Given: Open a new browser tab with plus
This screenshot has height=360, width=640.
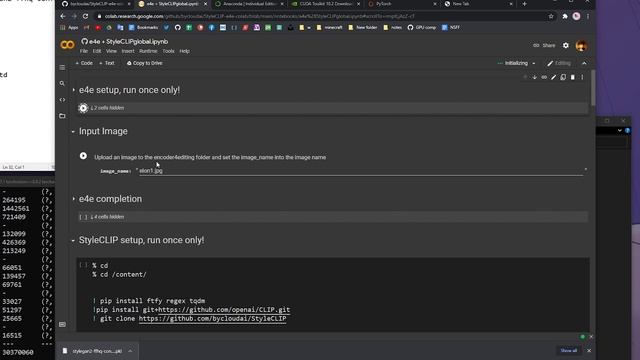Looking at the screenshot, I should tap(524, 4).
